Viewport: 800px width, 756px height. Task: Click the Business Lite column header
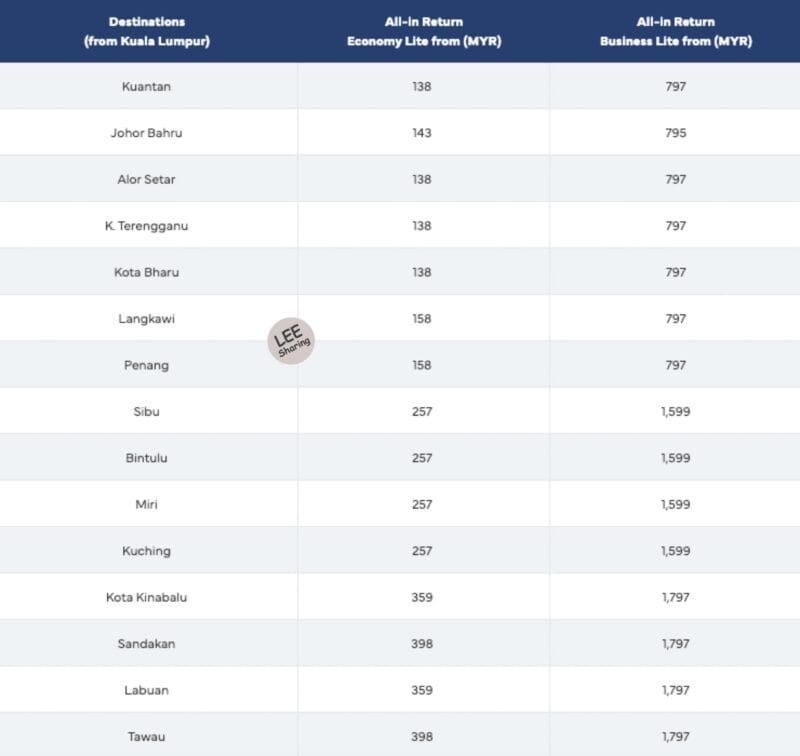[676, 32]
